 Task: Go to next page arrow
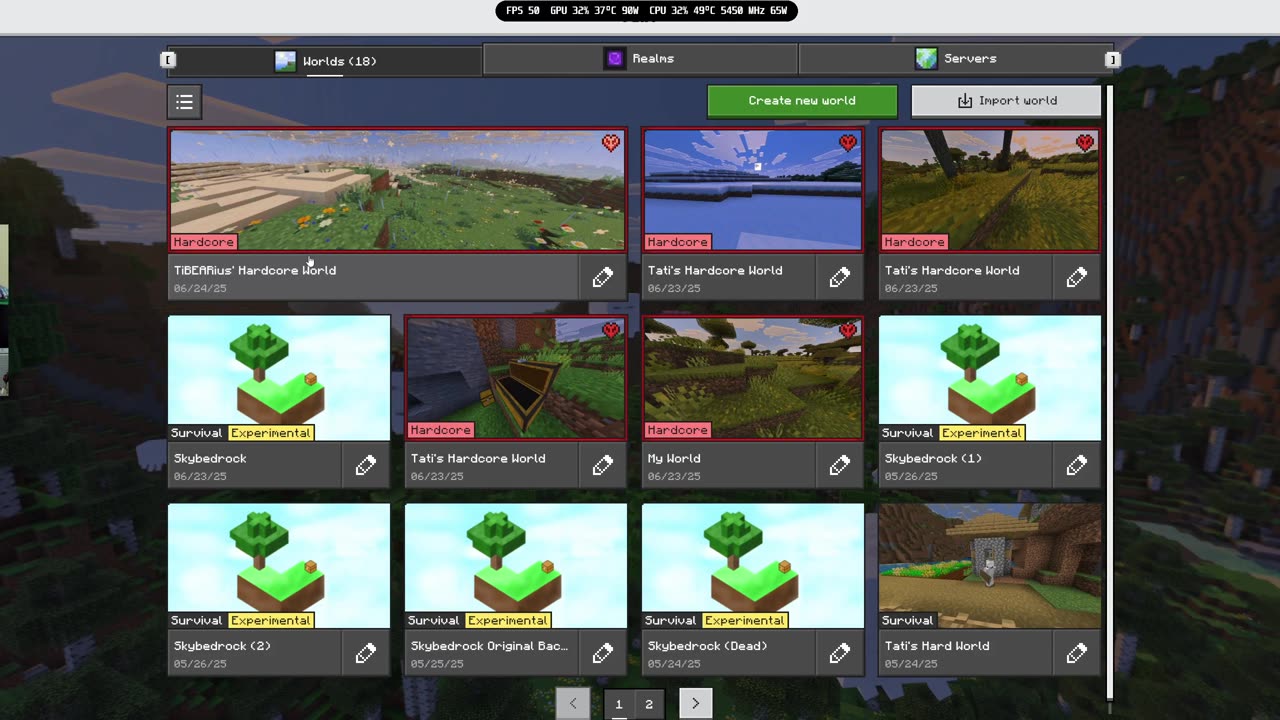click(695, 704)
